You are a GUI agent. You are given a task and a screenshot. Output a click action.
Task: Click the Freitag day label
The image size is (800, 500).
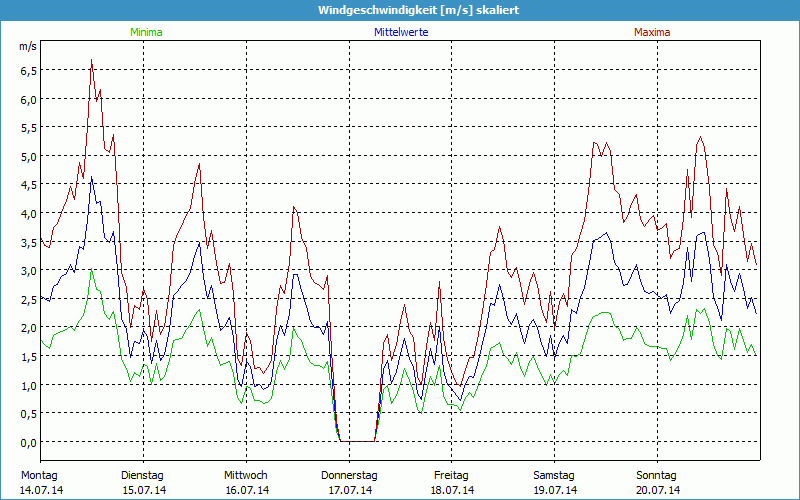click(x=451, y=476)
